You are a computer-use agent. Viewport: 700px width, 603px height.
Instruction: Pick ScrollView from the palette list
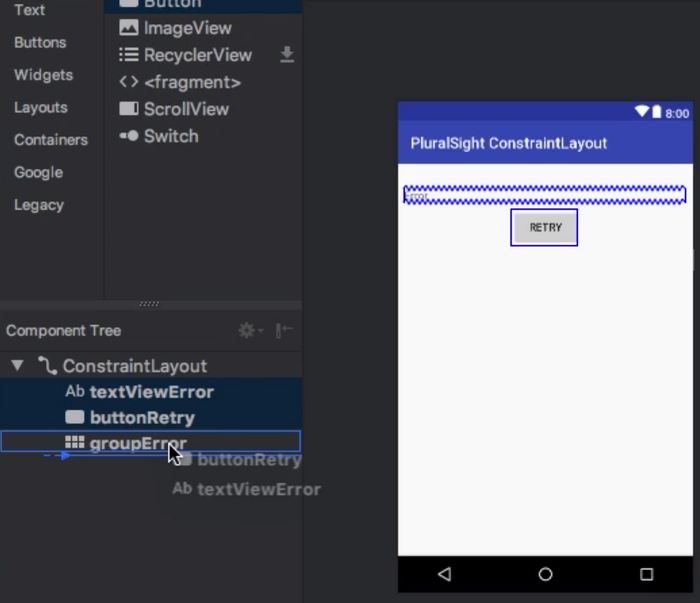(185, 109)
